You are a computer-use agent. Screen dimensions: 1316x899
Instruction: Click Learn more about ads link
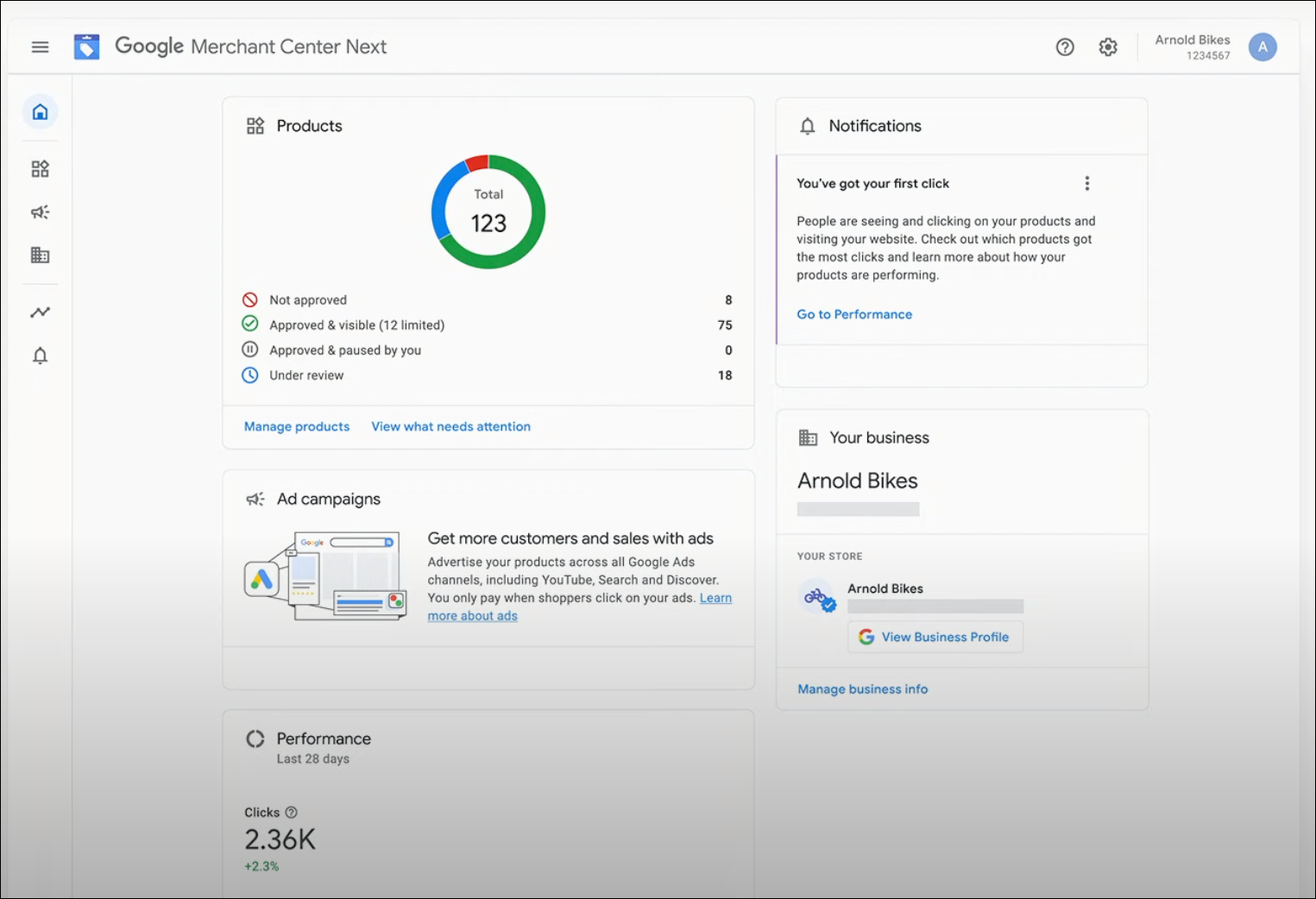pyautogui.click(x=715, y=598)
